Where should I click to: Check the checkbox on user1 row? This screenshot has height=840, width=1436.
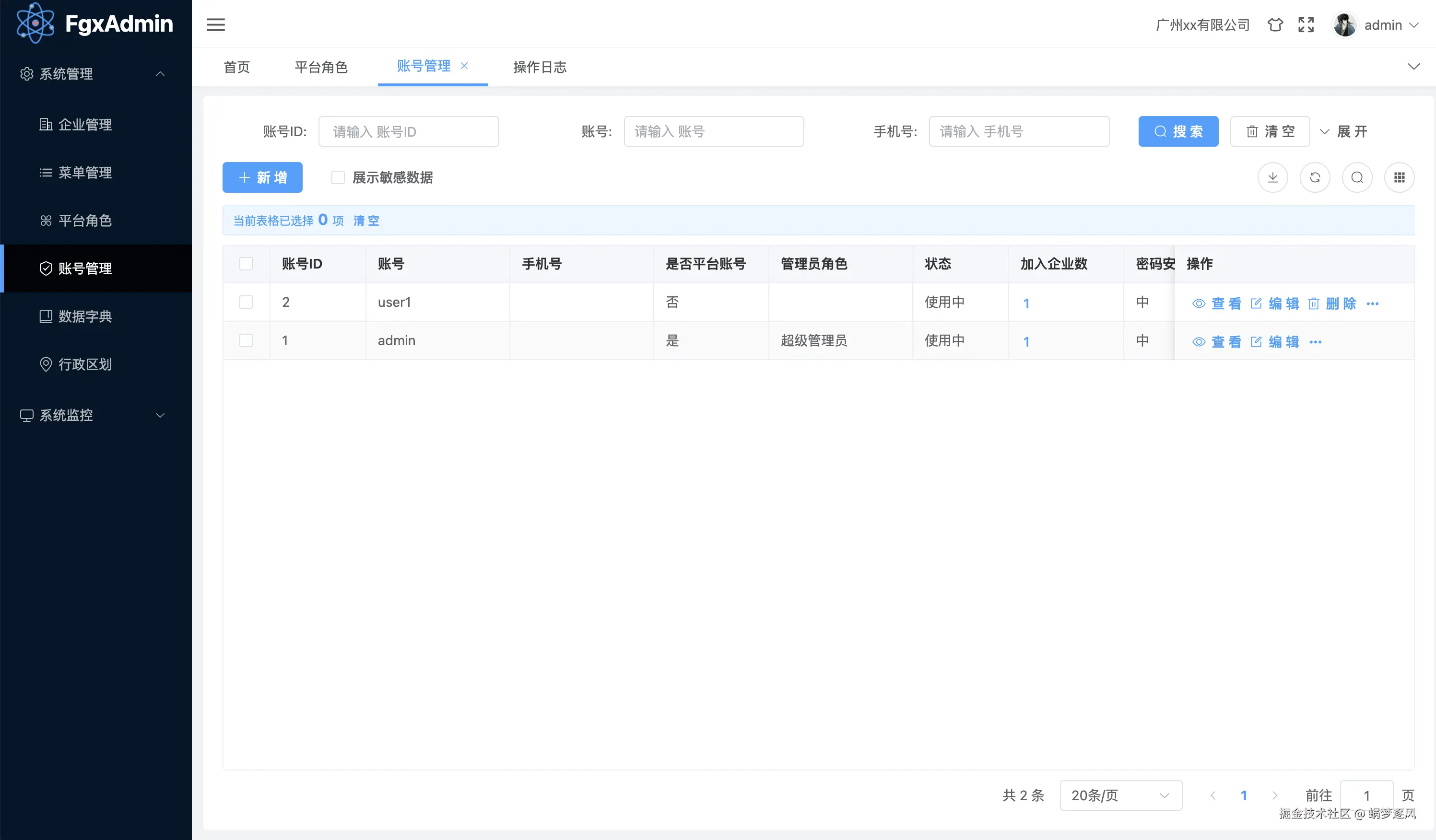246,302
